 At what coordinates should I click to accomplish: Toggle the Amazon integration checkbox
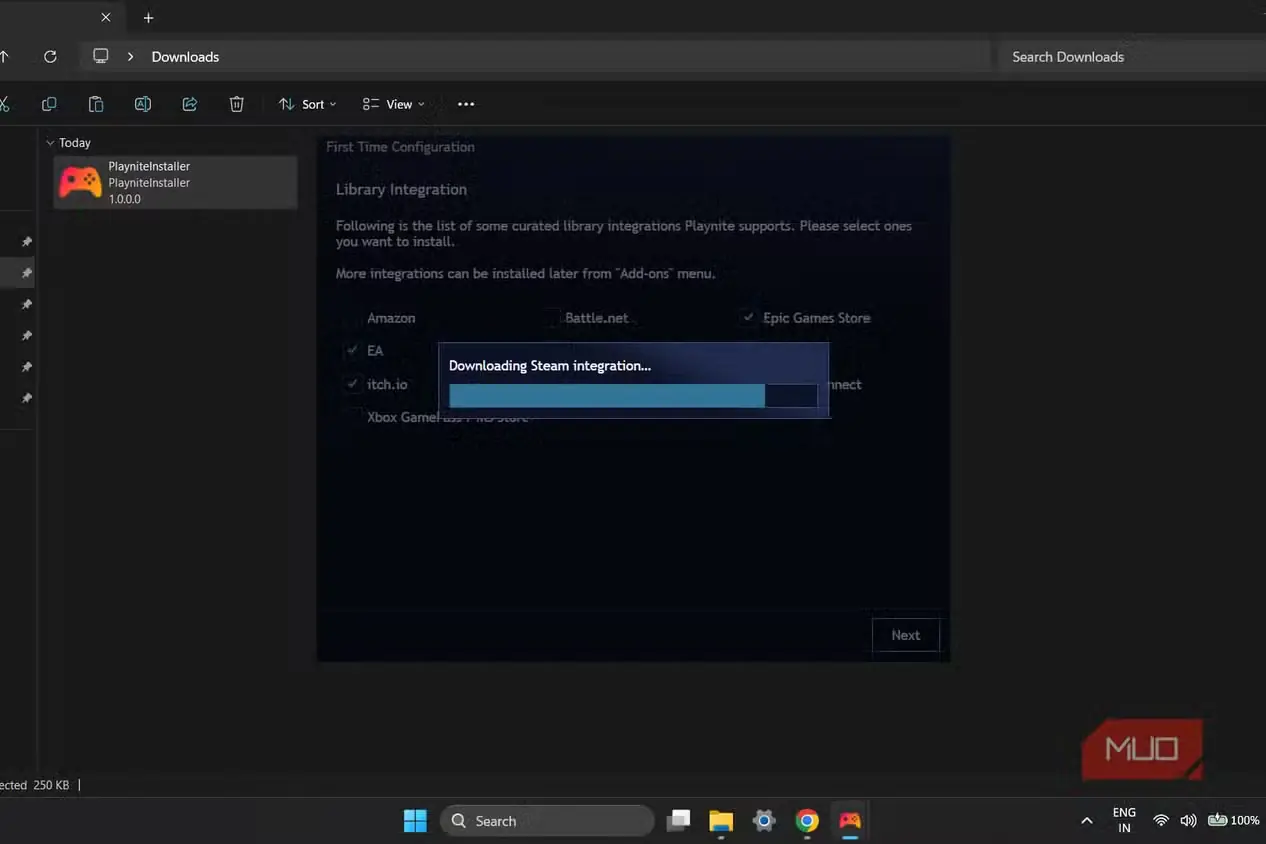click(x=352, y=318)
